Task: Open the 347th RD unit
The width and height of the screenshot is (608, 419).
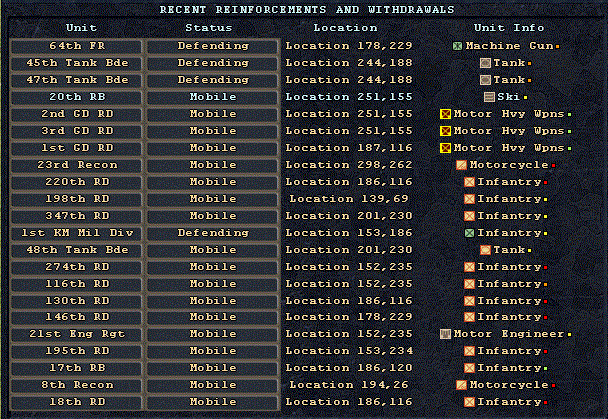Action: point(76,216)
